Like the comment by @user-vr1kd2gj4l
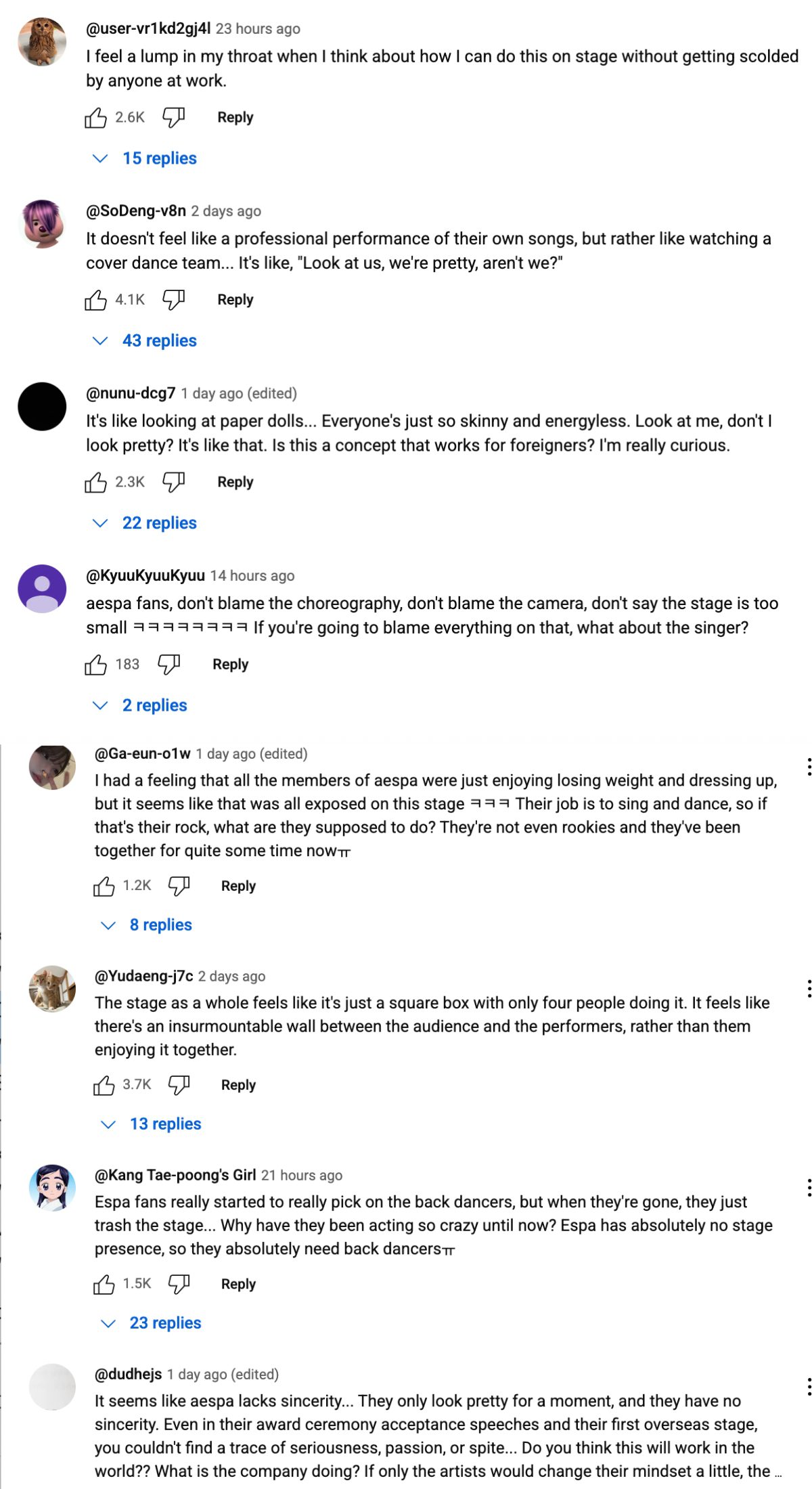Viewport: 812px width, 1489px height. (x=95, y=118)
